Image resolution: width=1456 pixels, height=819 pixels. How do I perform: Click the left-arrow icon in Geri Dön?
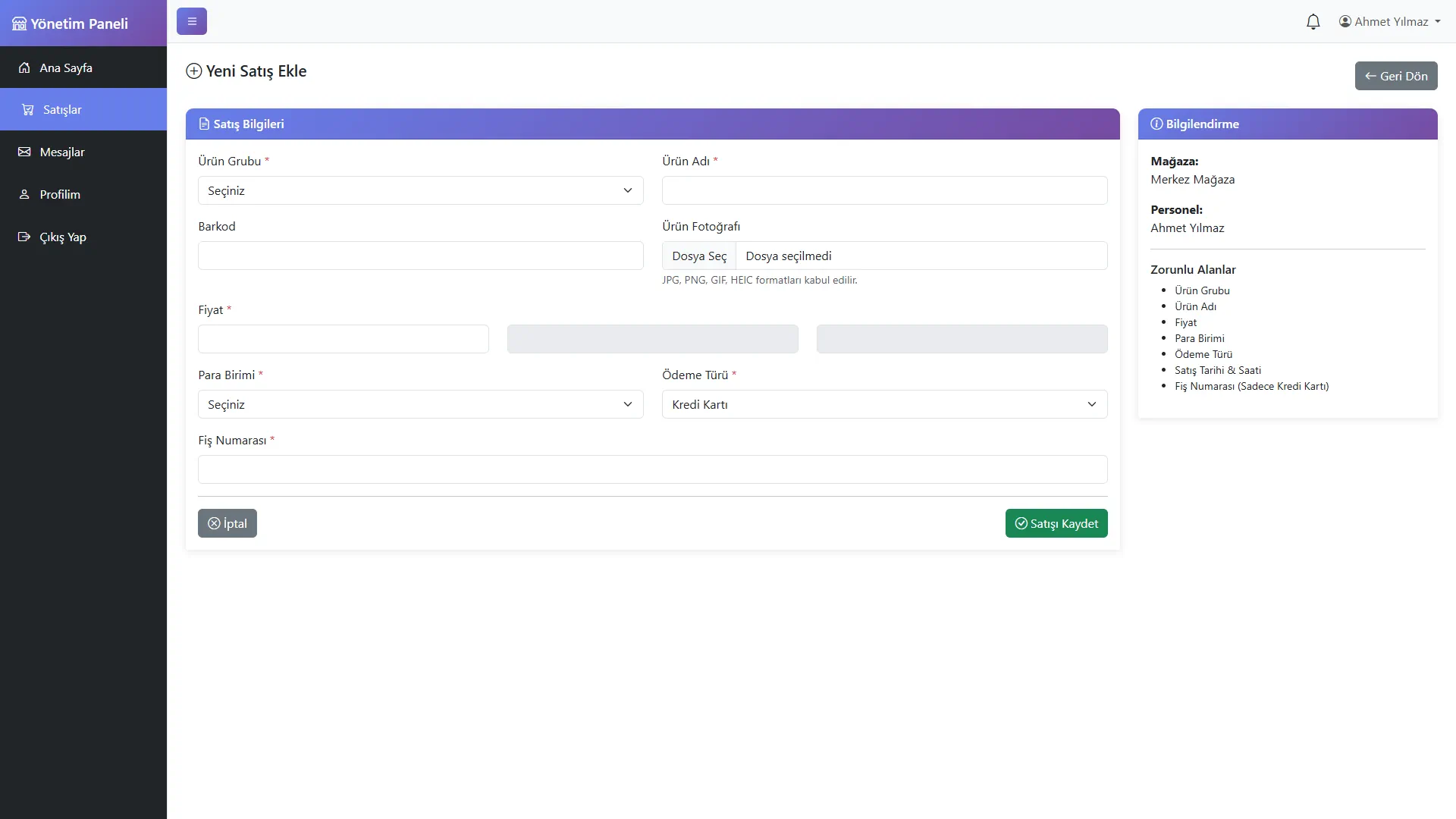(1370, 76)
